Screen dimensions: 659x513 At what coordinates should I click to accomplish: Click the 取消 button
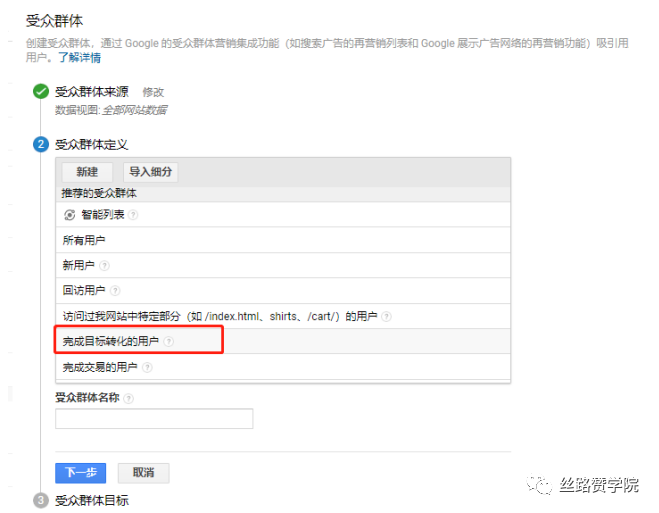click(143, 473)
